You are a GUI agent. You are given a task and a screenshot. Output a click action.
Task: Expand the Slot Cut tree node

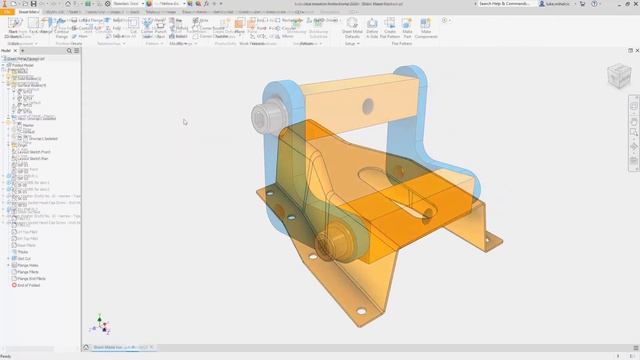[9, 258]
